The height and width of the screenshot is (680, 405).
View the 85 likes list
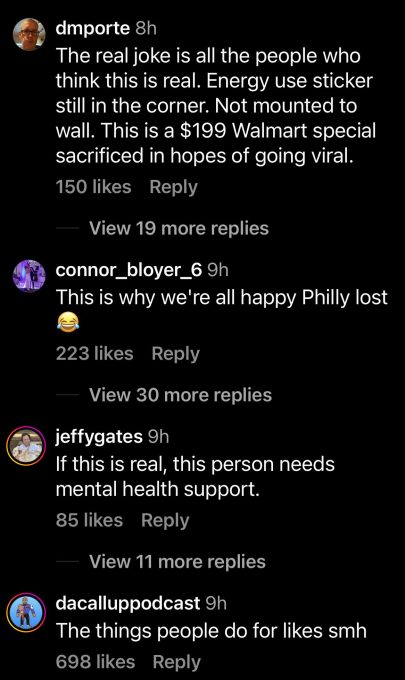click(x=89, y=520)
